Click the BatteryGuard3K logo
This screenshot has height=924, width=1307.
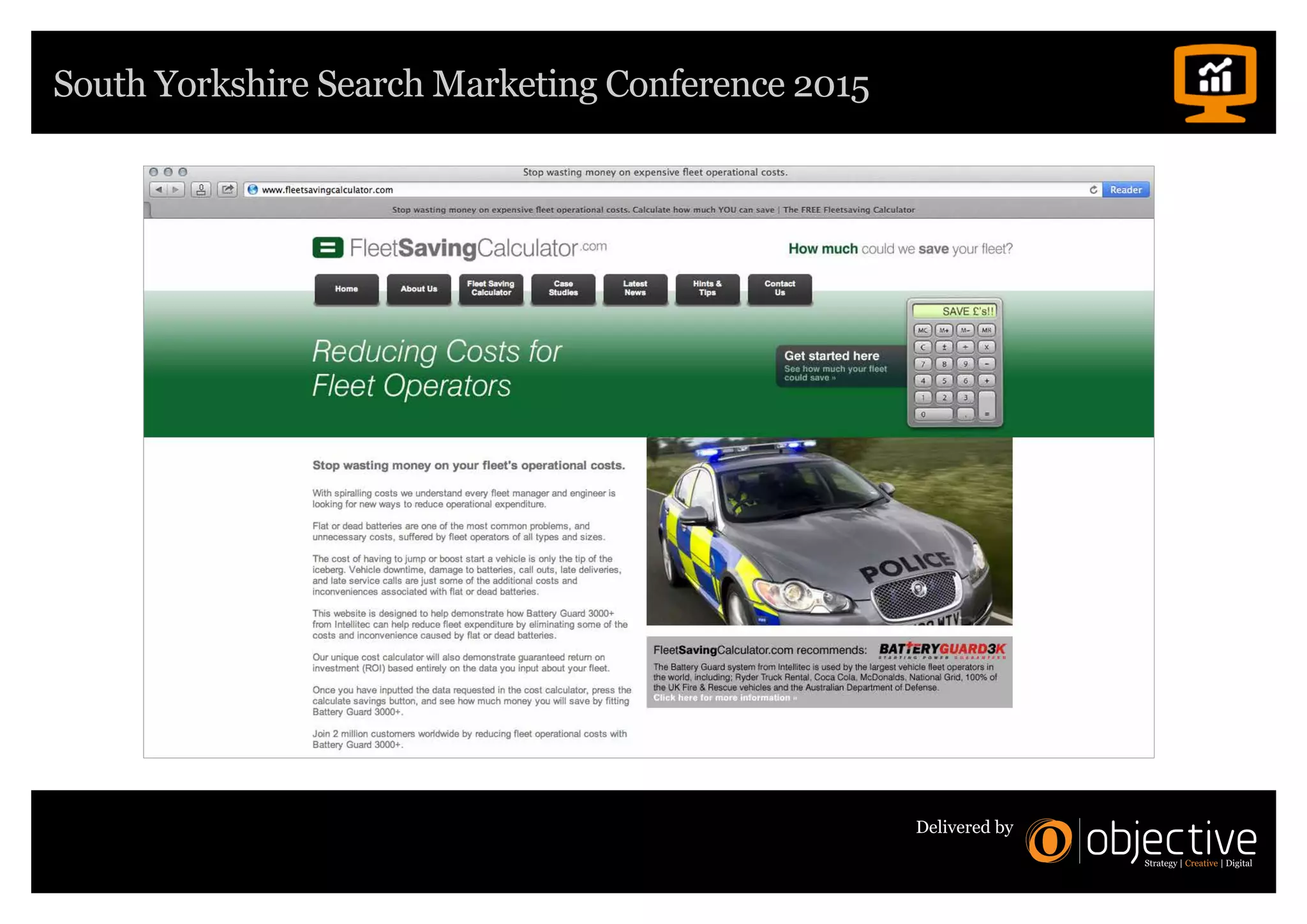pyautogui.click(x=942, y=650)
